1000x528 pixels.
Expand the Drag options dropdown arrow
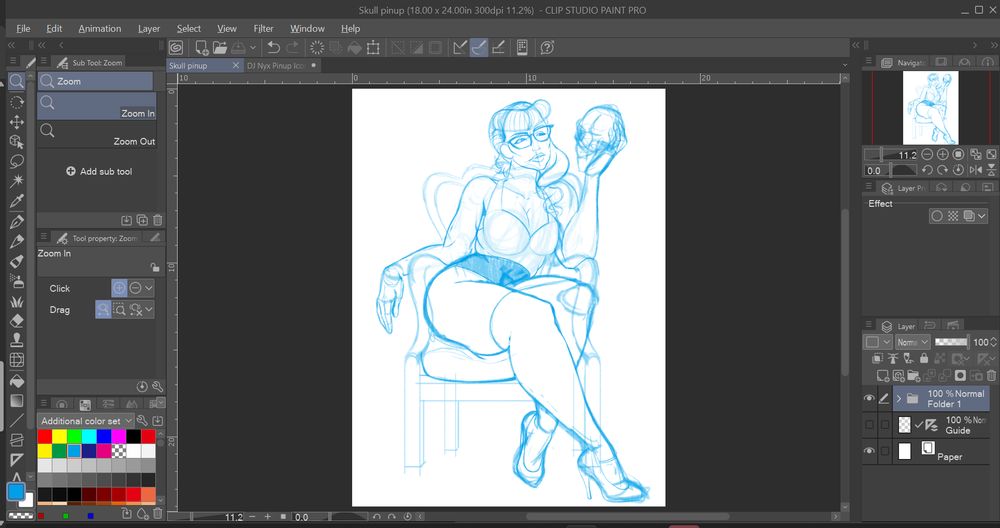pyautogui.click(x=149, y=310)
